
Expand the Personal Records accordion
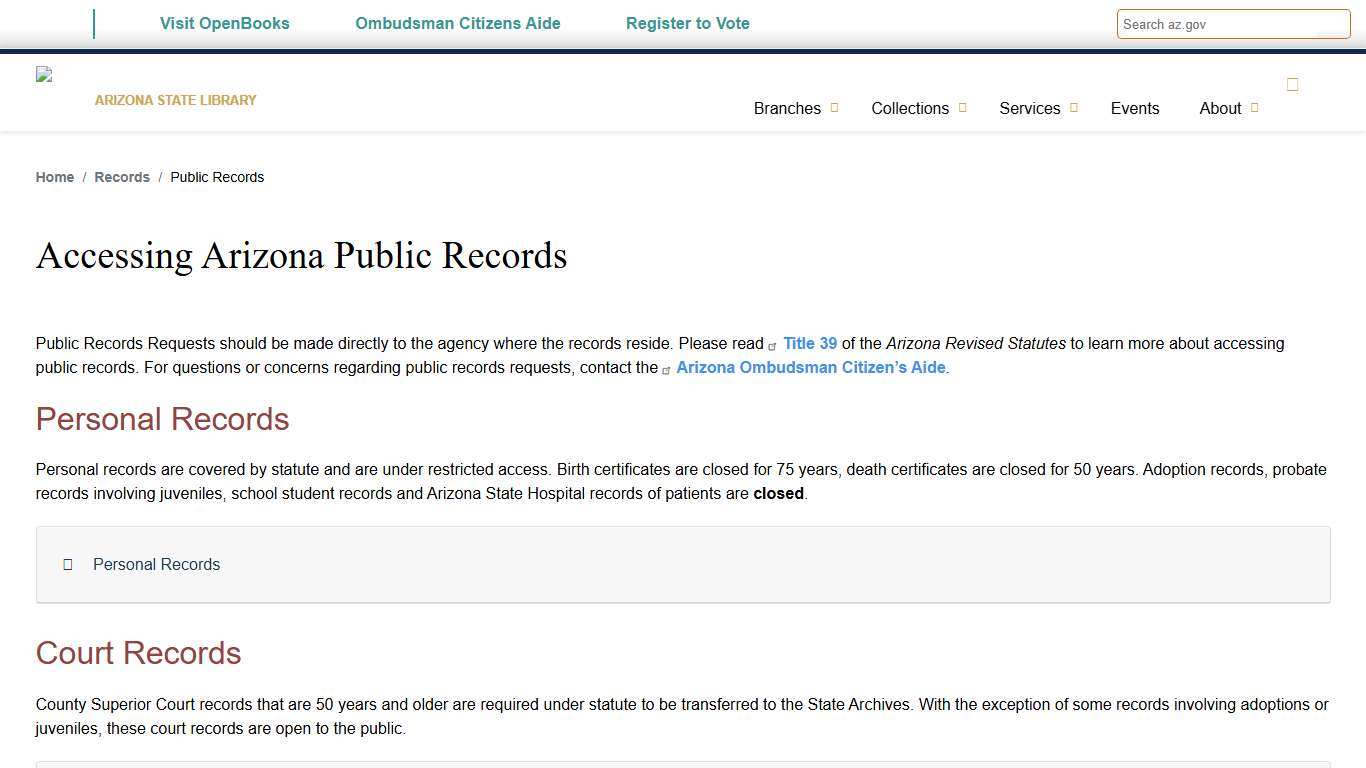click(156, 564)
